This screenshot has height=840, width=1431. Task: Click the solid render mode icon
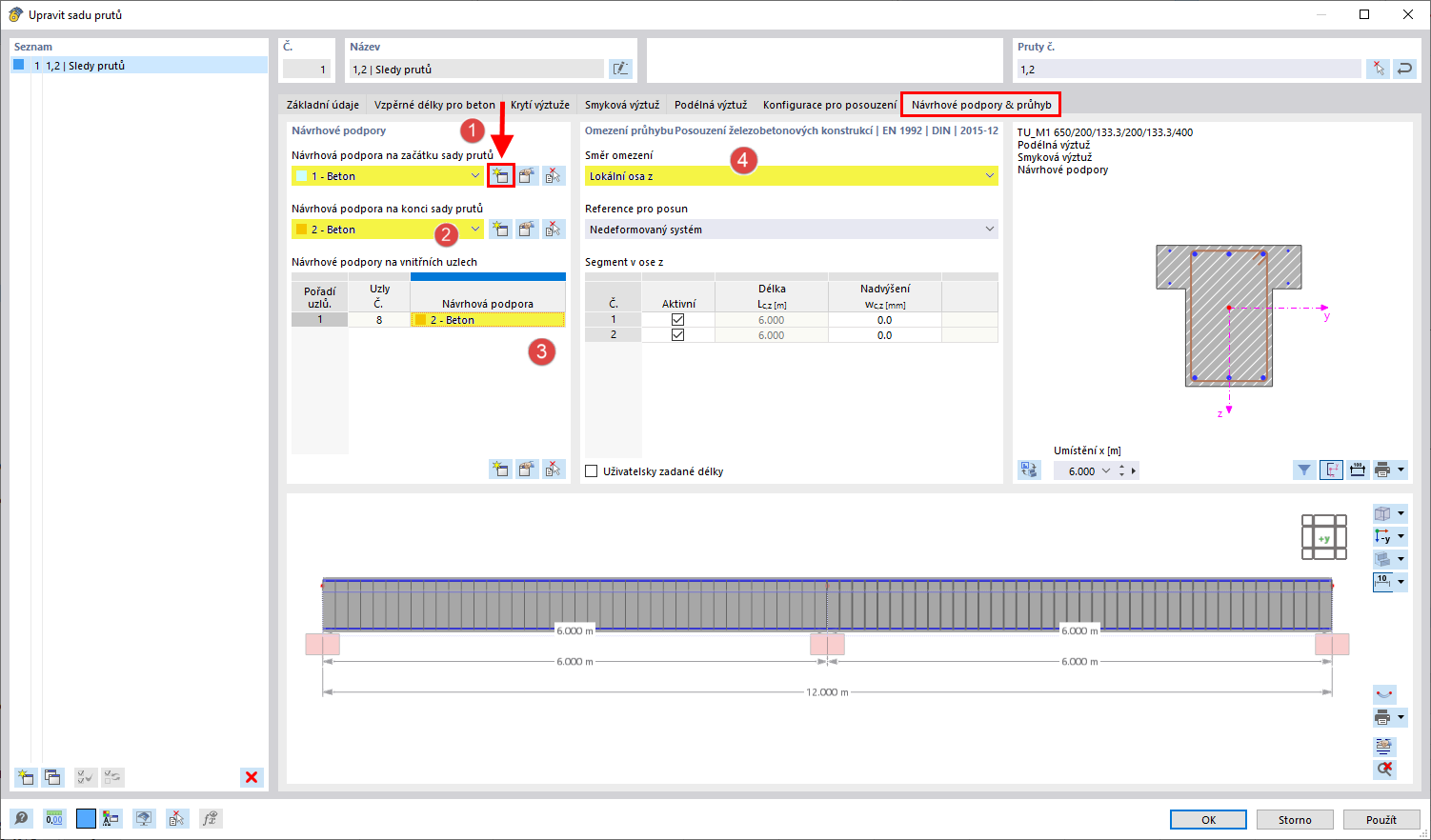click(1382, 559)
